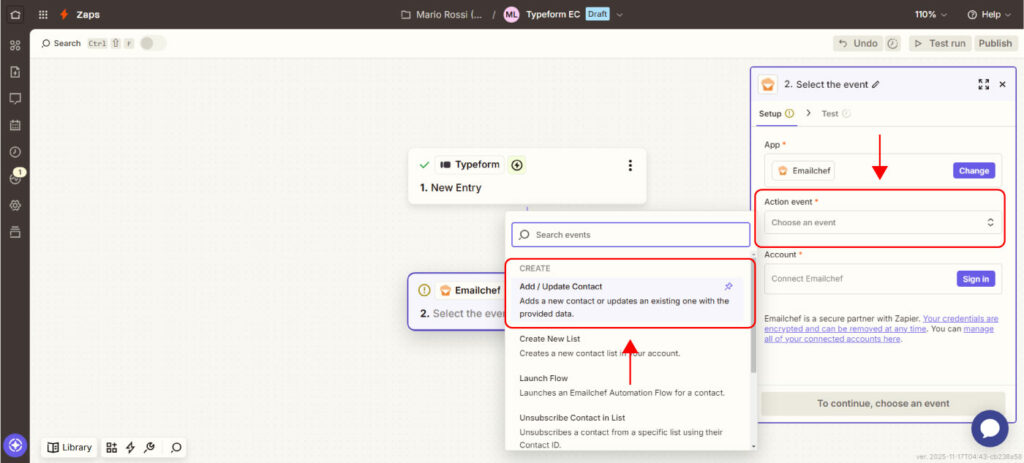Select Create New List event
The image size is (1024, 463).
[627, 346]
